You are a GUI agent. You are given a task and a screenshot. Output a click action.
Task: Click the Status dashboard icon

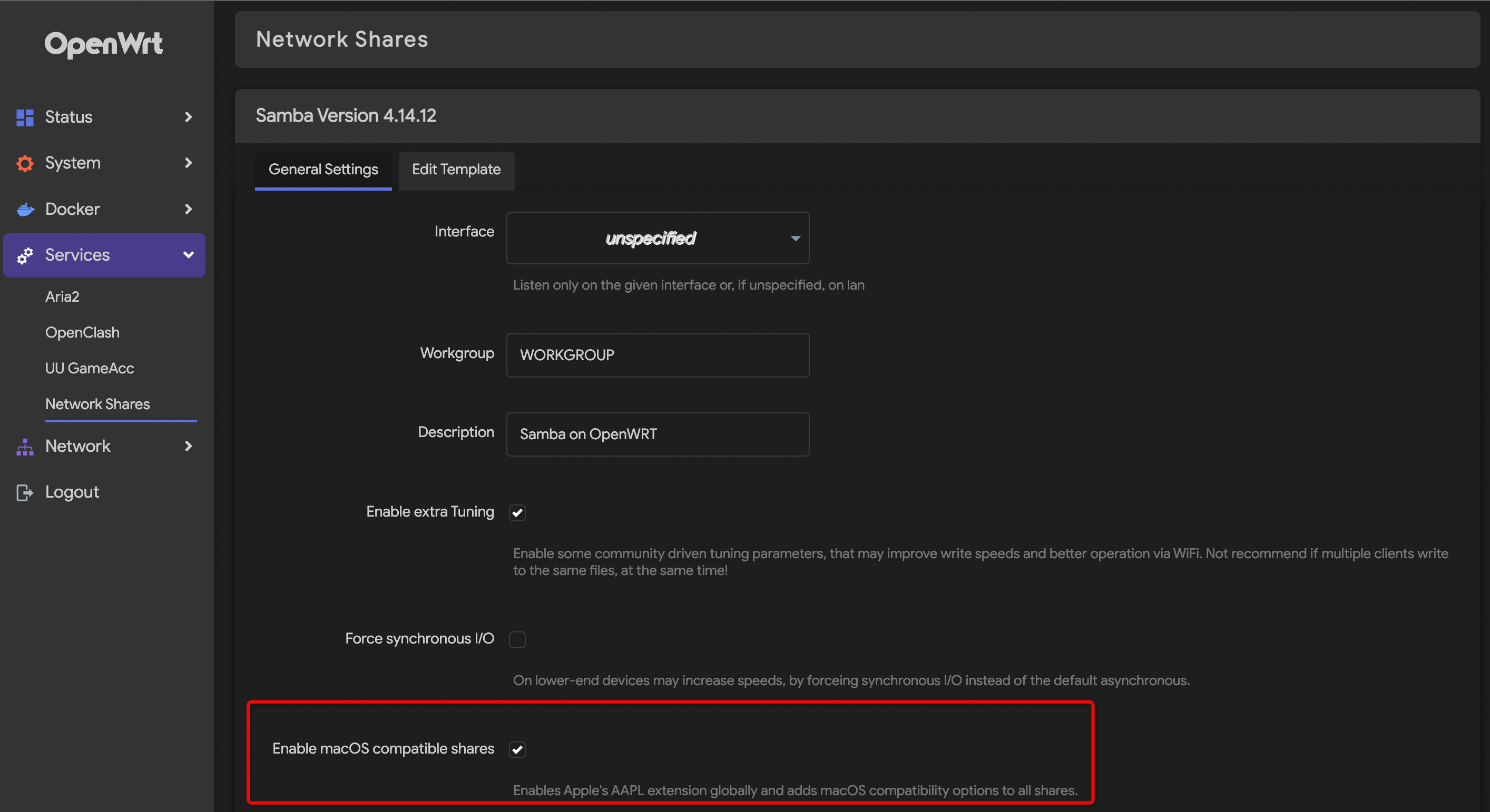pos(25,117)
